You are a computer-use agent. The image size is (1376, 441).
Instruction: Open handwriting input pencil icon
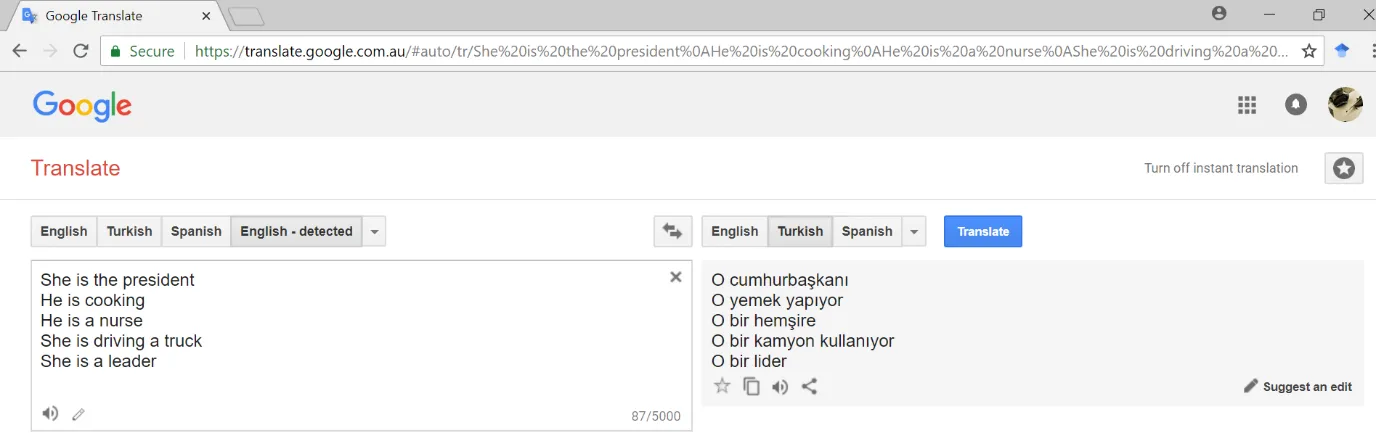click(x=79, y=414)
